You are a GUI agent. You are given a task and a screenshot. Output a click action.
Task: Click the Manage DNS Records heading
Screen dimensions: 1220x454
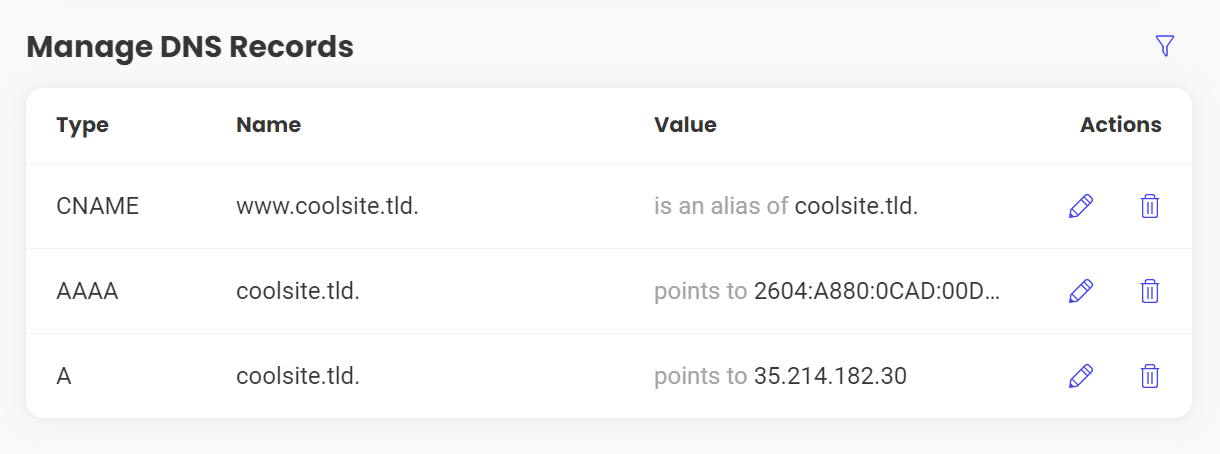tap(190, 47)
